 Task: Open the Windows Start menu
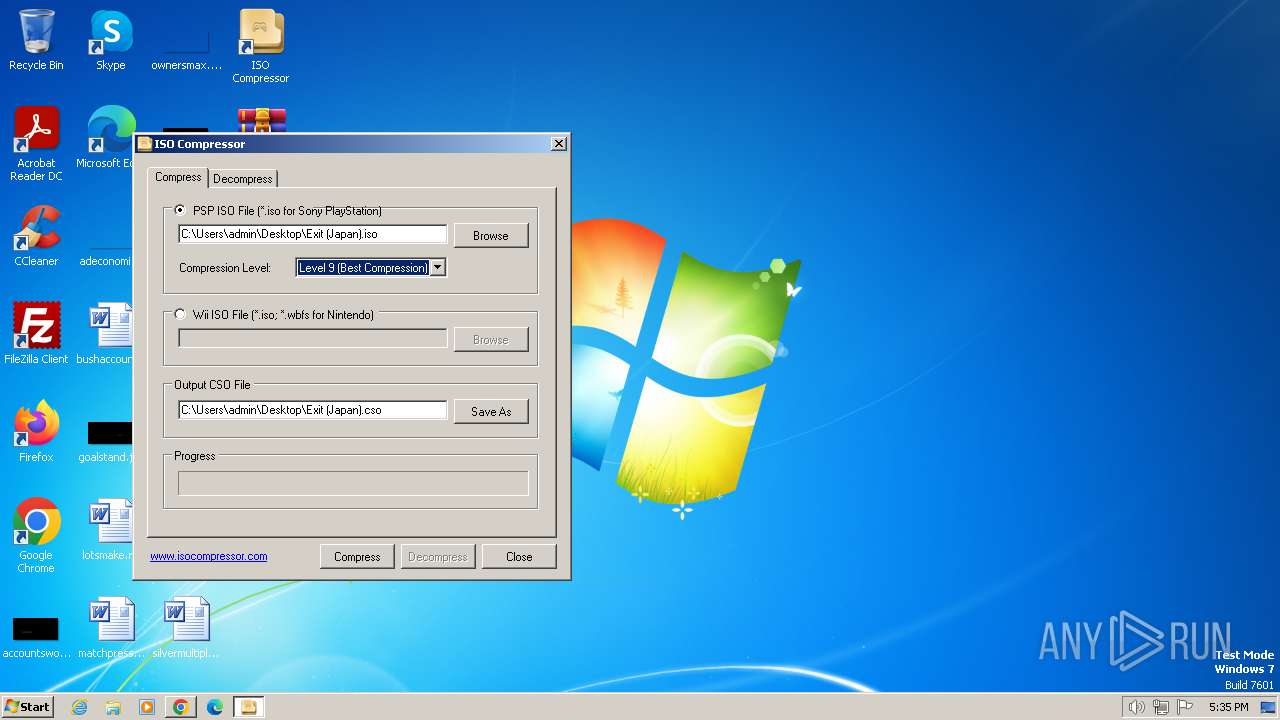pos(27,706)
